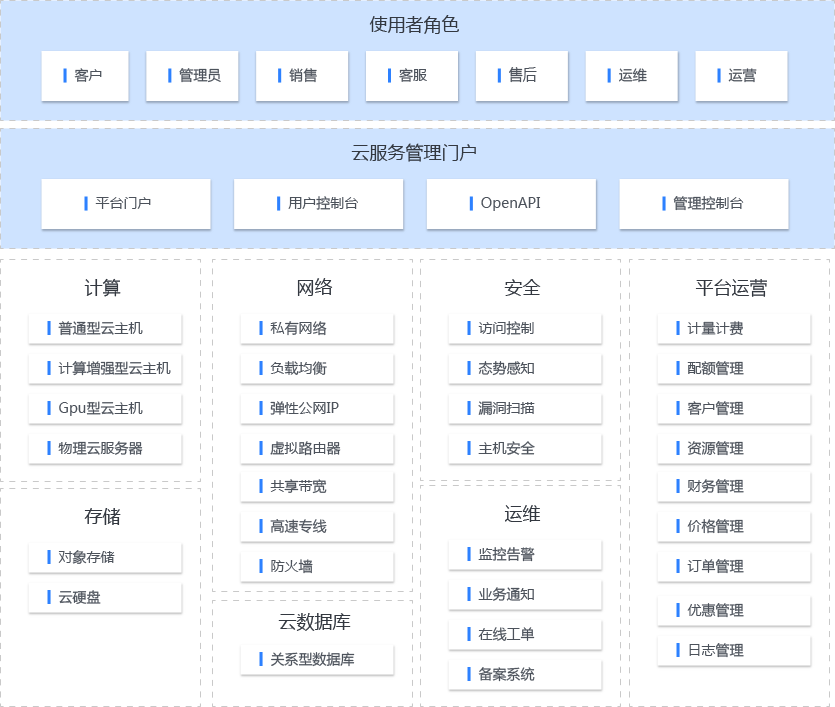This screenshot has height=707, width=835.
Task: Select the 对象存储 item in 存储 column
Action: tap(105, 558)
